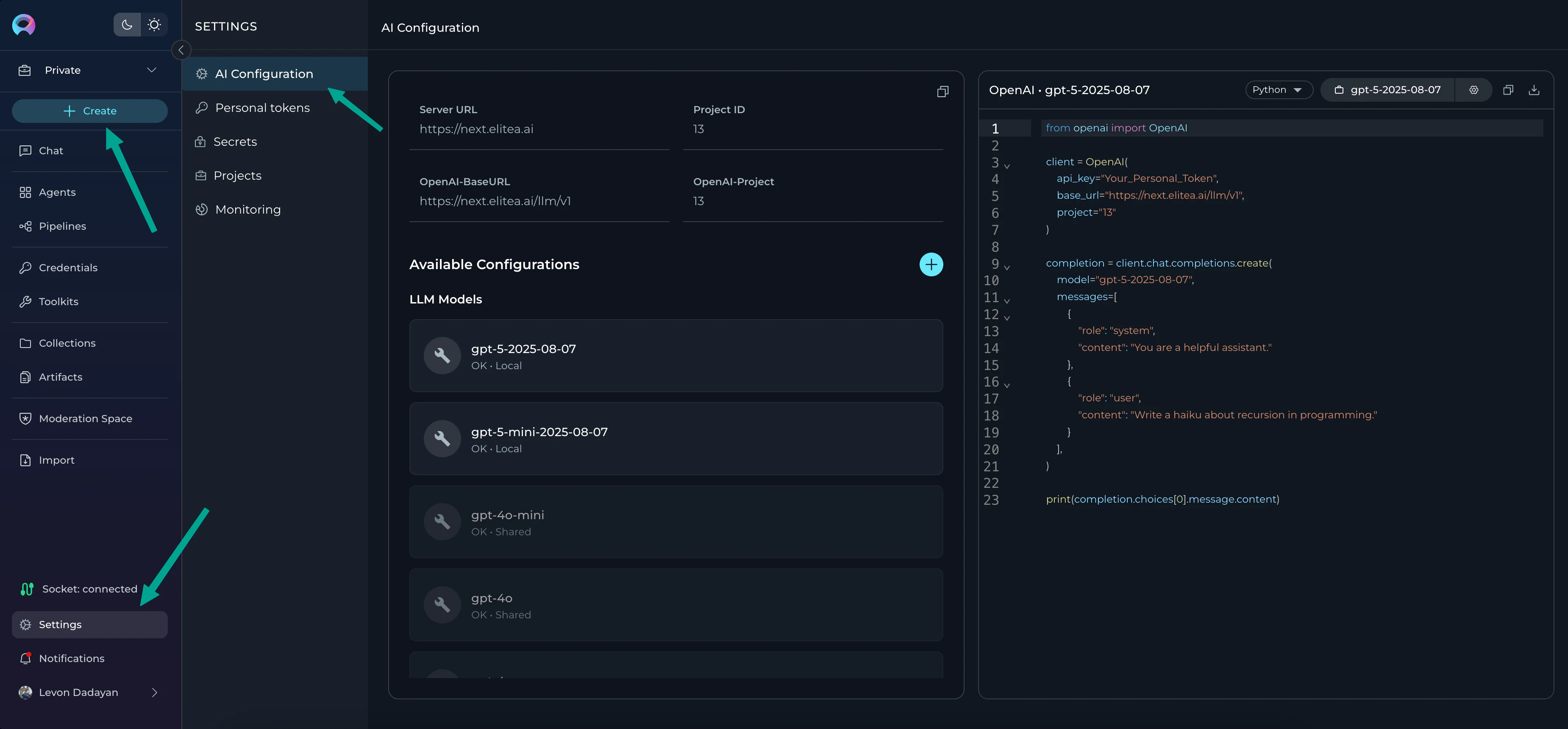Viewport: 1568px width, 729px height.
Task: Download the code snippet
Action: 1534,90
